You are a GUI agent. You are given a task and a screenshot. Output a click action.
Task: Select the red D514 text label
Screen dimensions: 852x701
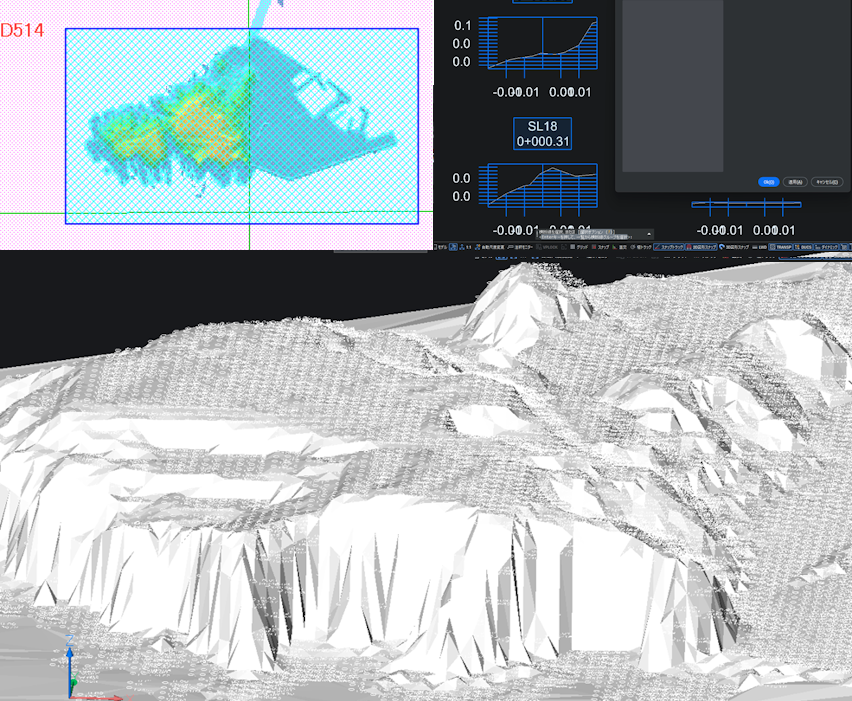pos(22,30)
